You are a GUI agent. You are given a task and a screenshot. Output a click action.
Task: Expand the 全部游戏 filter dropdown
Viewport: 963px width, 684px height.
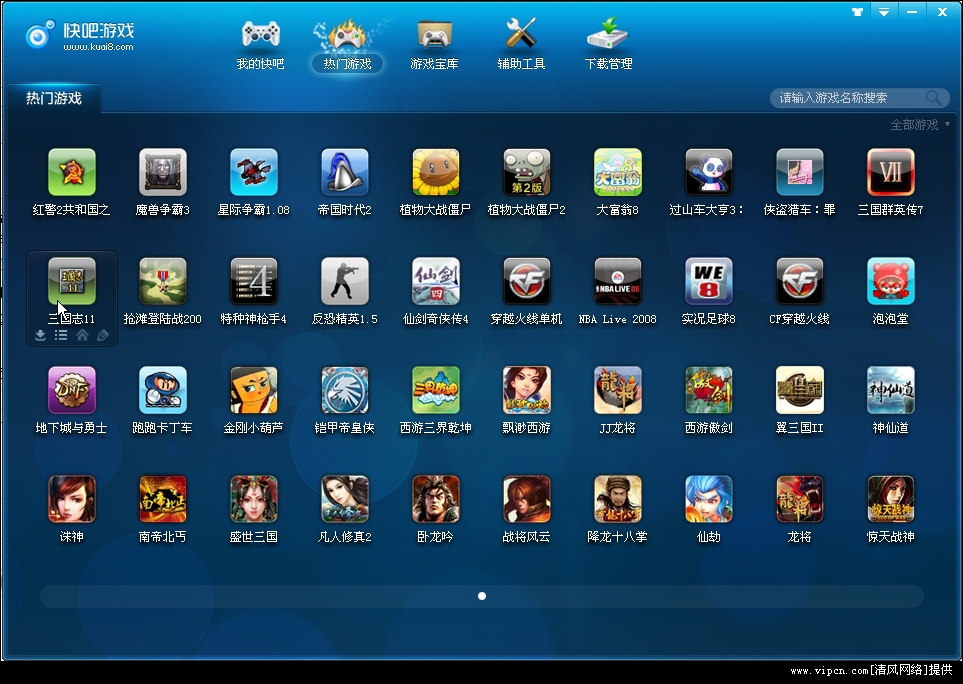[x=920, y=125]
